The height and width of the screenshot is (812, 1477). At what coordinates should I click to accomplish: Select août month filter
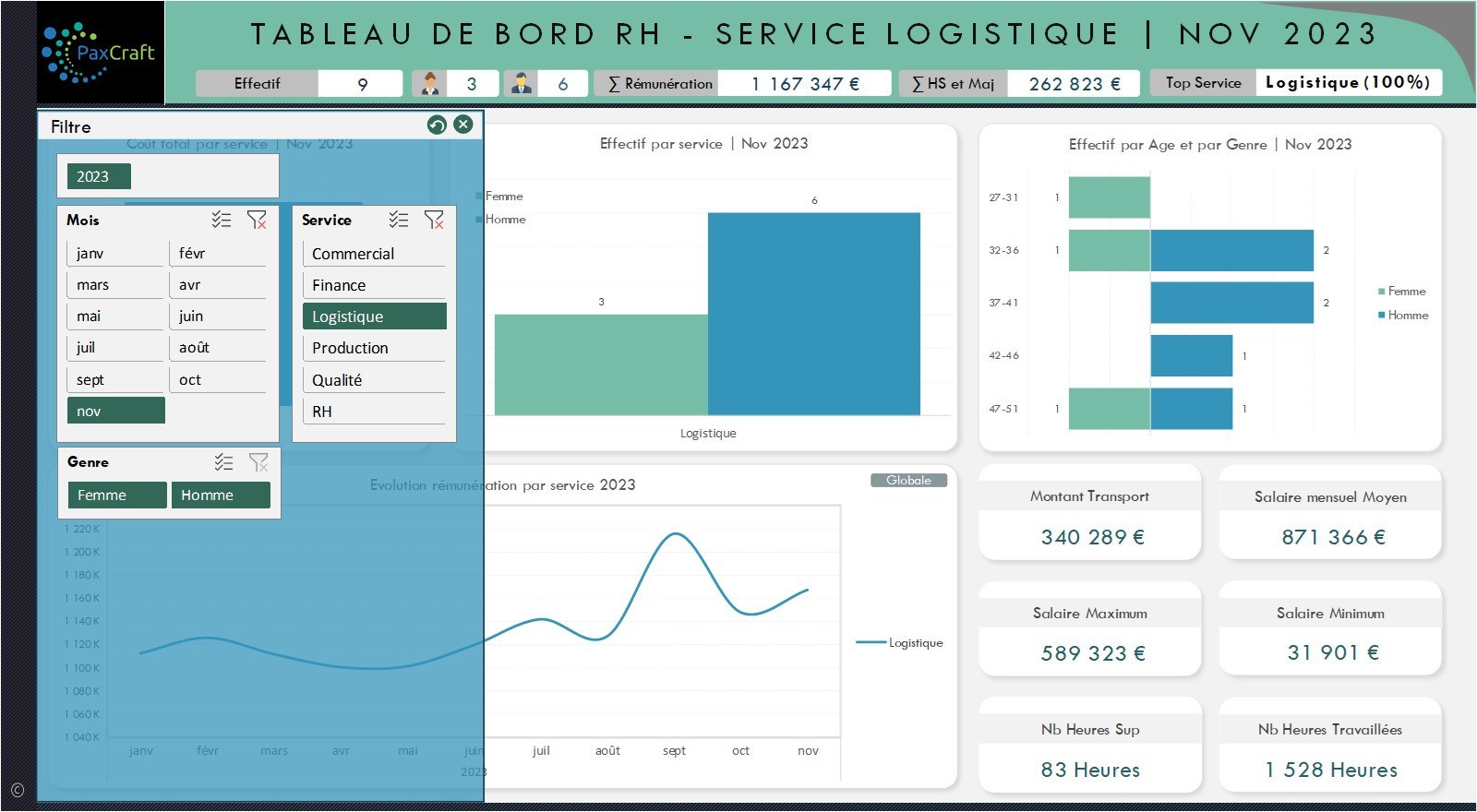click(x=218, y=347)
